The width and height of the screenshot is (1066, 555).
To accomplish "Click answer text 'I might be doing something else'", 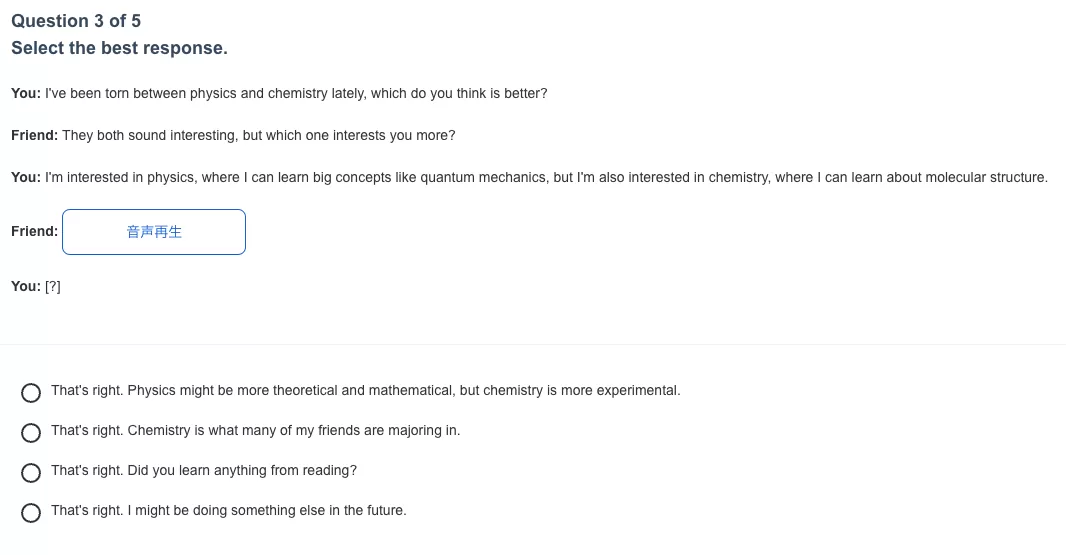I will (228, 511).
